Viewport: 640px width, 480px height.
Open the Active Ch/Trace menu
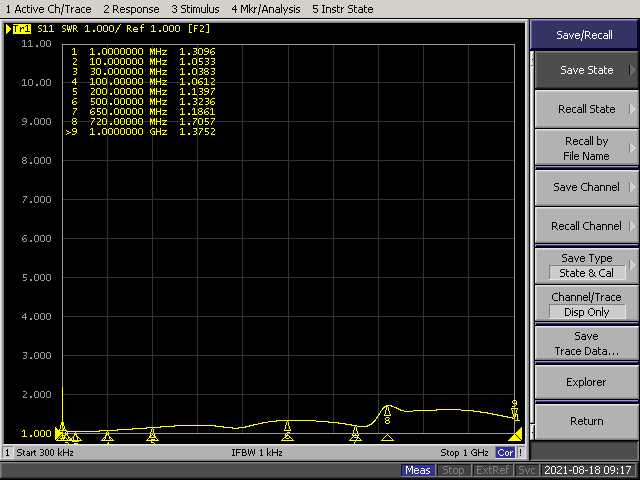click(x=48, y=9)
